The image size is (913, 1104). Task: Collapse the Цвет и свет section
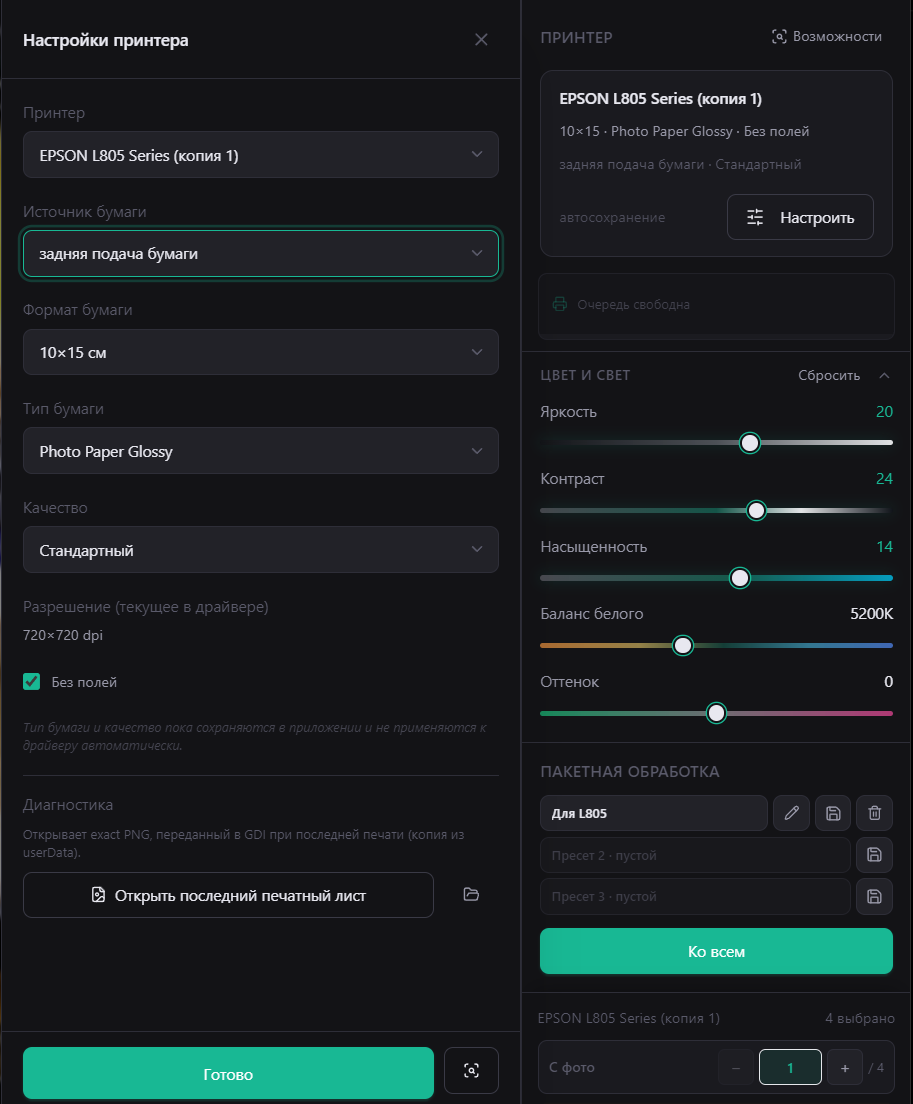884,375
